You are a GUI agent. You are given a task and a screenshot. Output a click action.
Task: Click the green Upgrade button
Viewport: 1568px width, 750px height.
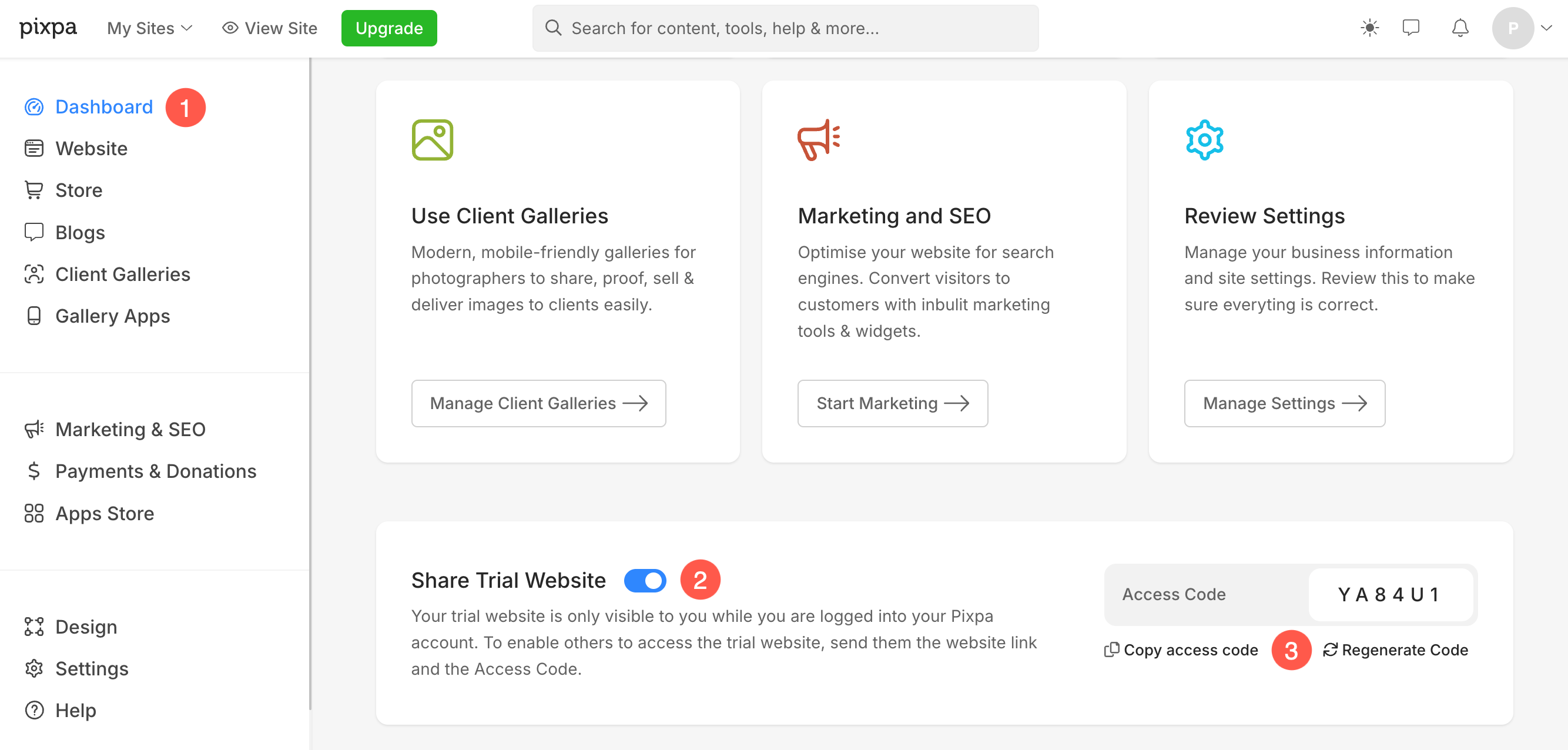tap(389, 28)
